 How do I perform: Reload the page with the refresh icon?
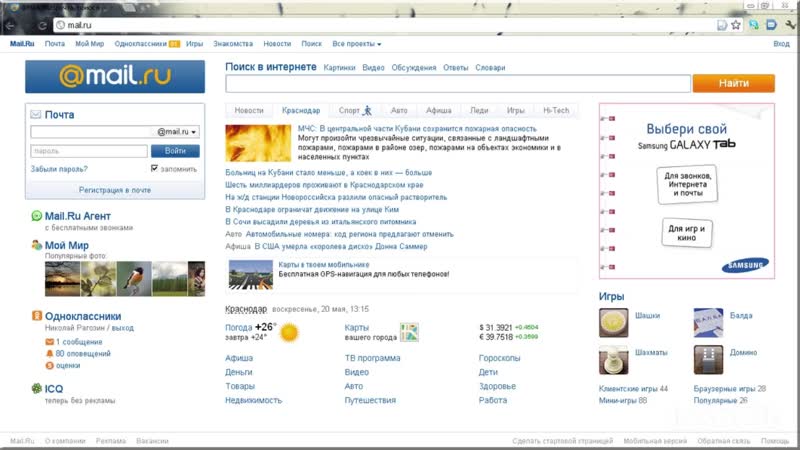[42, 25]
